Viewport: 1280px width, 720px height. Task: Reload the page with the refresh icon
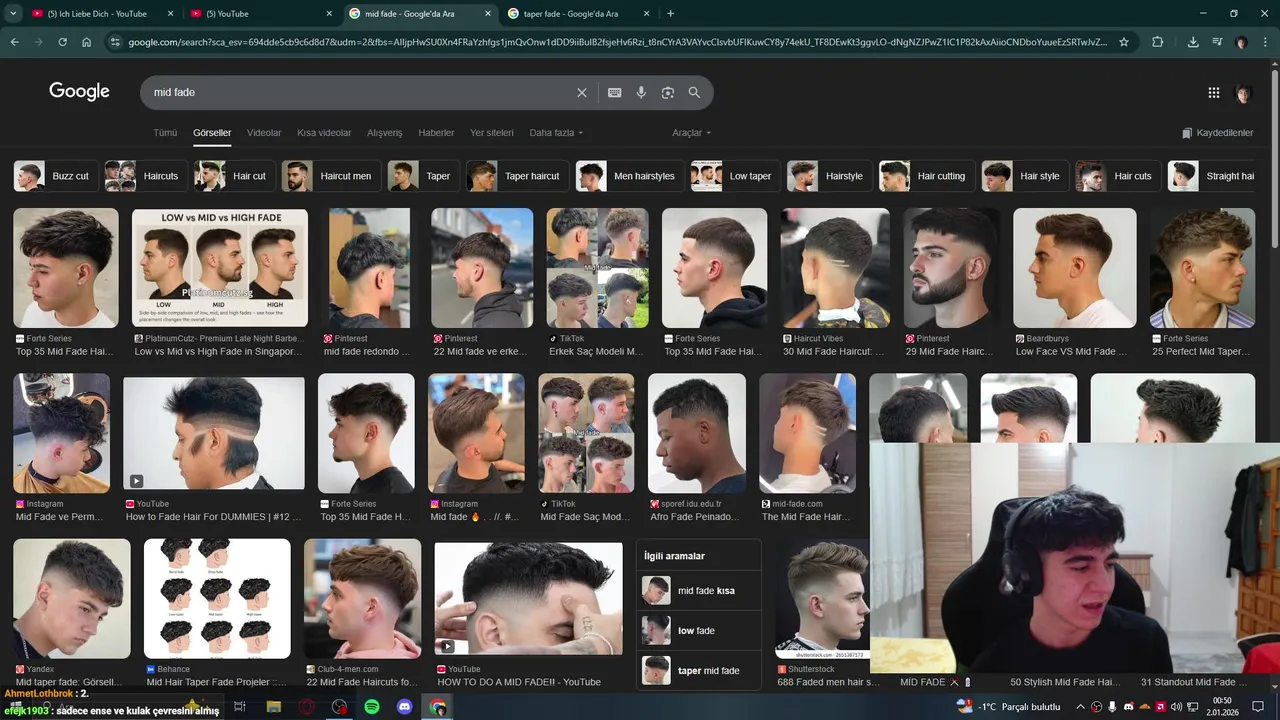pyautogui.click(x=62, y=42)
